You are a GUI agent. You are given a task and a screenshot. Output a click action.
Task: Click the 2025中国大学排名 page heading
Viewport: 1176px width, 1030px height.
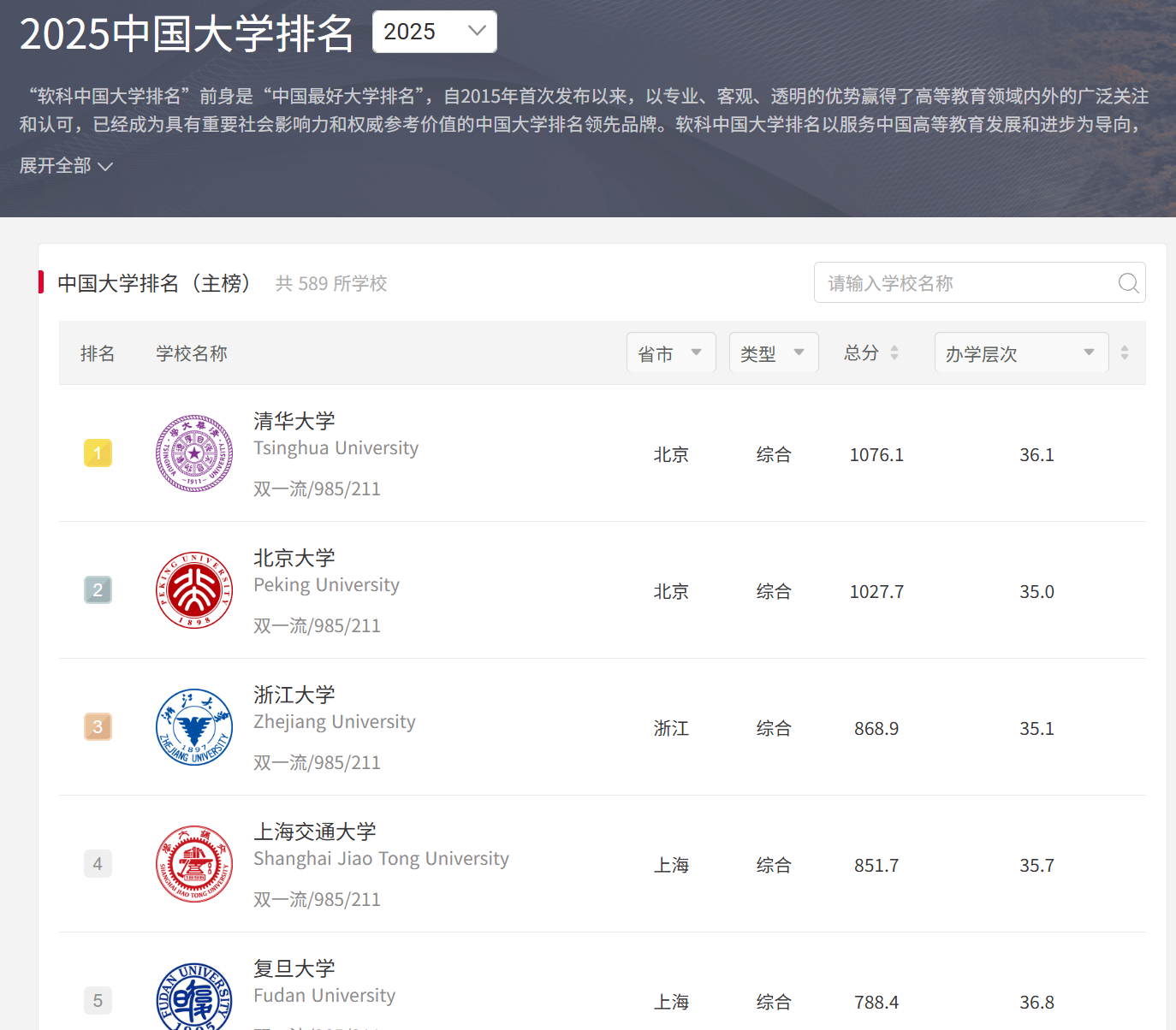[x=187, y=34]
